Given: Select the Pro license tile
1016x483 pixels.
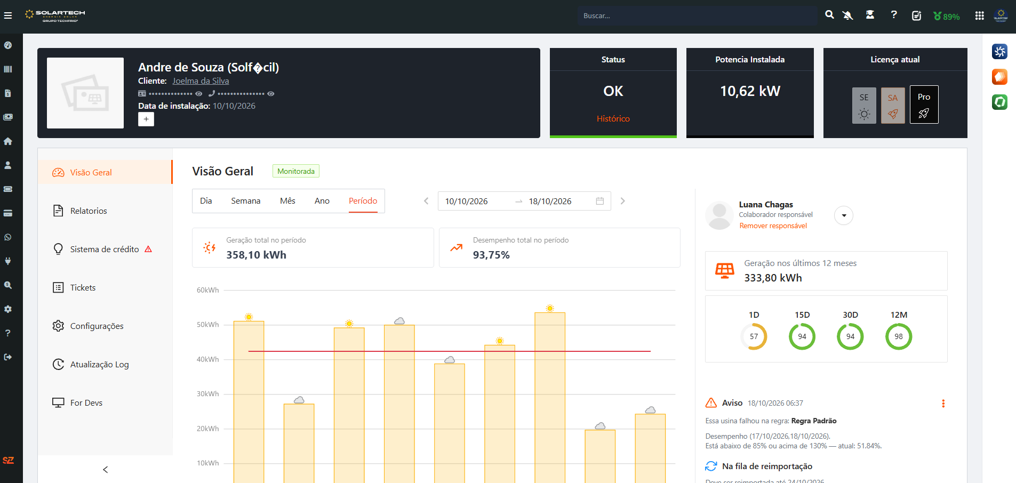Looking at the screenshot, I should pyautogui.click(x=924, y=104).
